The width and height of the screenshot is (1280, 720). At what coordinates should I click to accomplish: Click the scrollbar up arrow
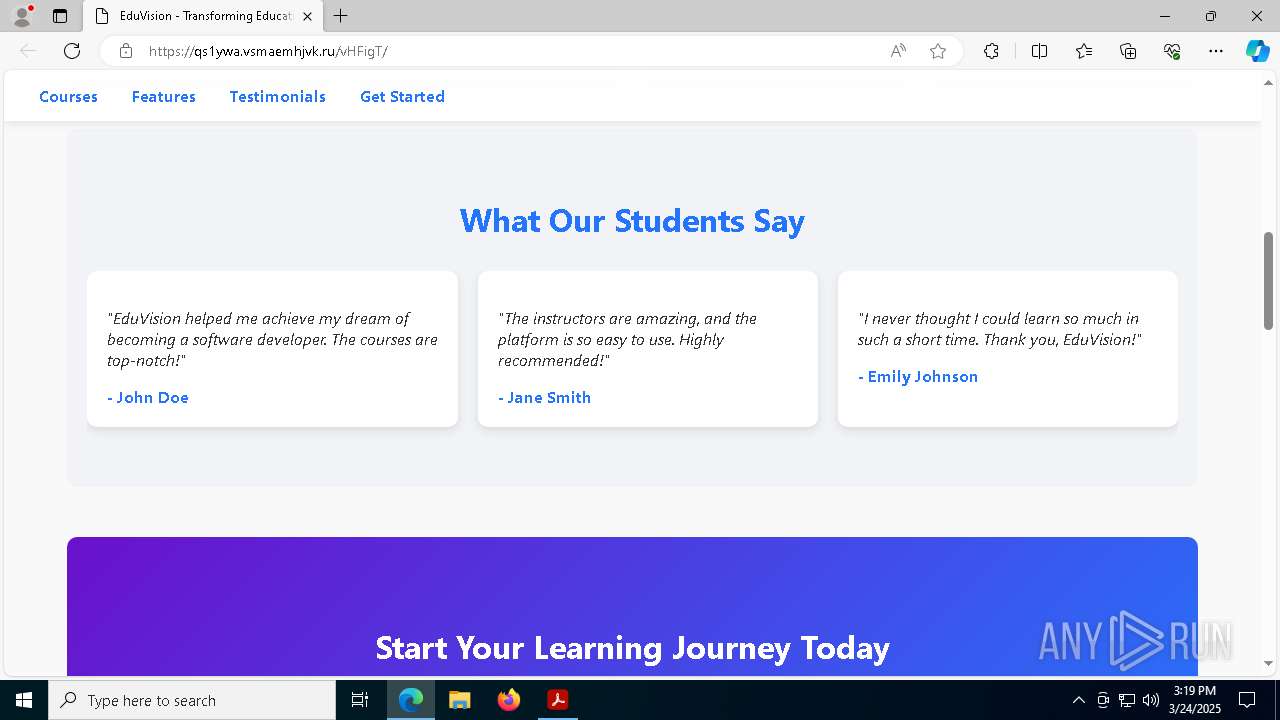(x=1268, y=82)
